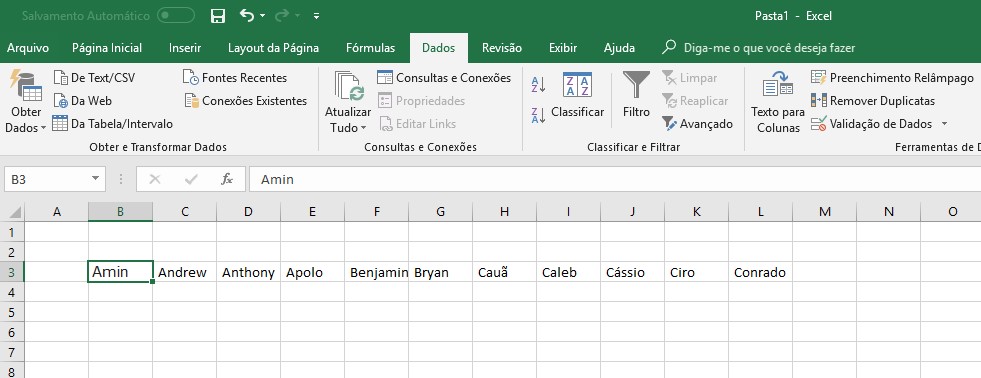This screenshot has width=981, height=378.
Task: Click the insert function fx icon
Action: click(227, 180)
